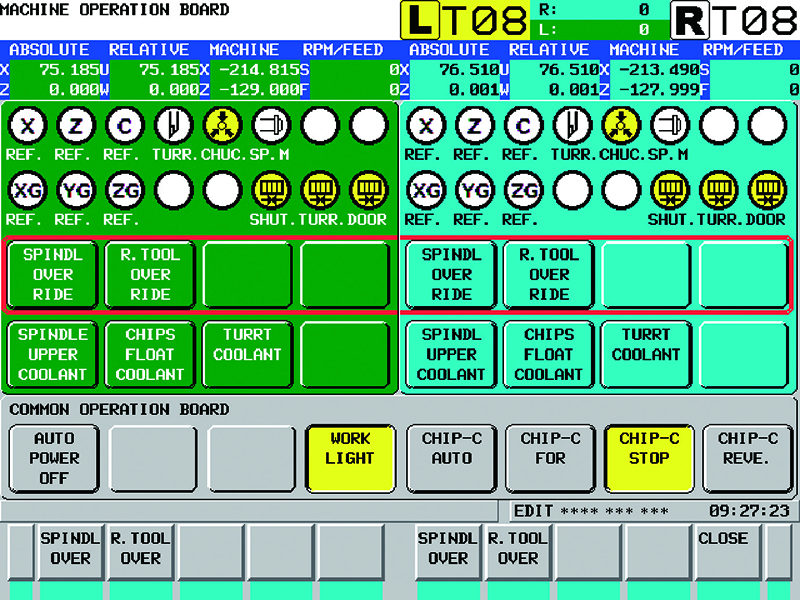
Task: Click the right YG REF. indicator
Action: coord(474,188)
